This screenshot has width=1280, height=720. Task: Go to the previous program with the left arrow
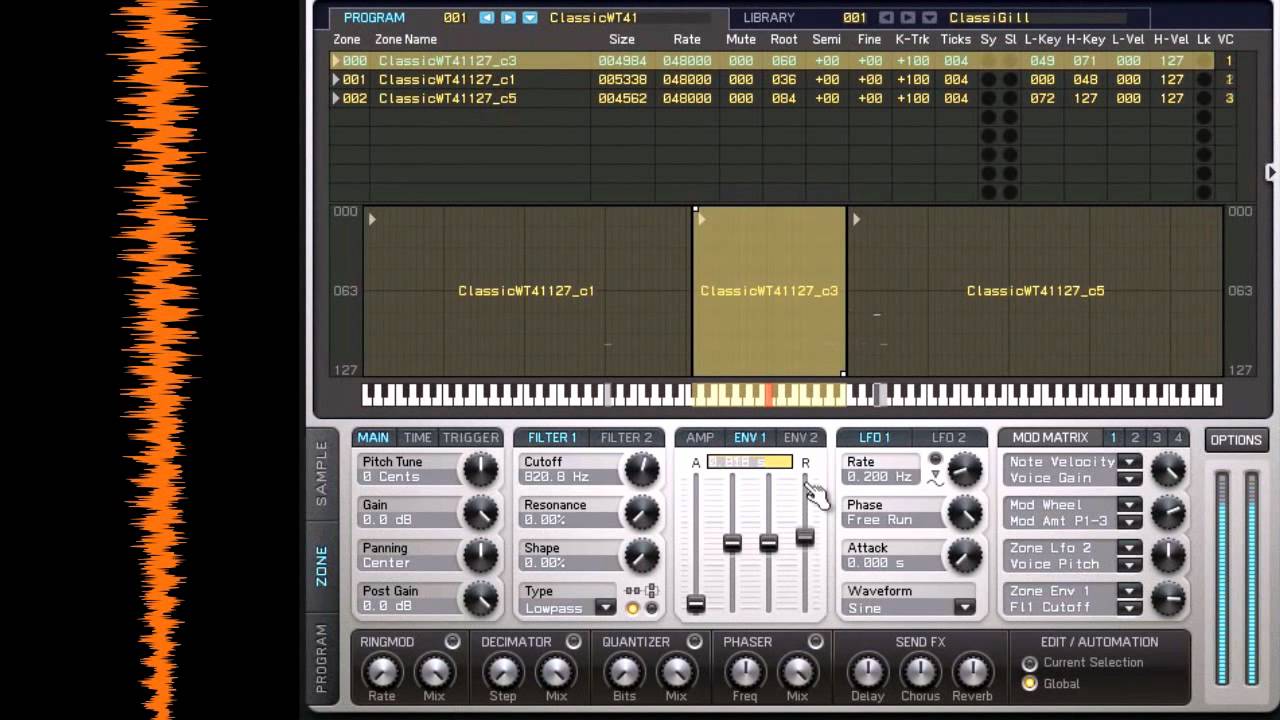pos(487,18)
